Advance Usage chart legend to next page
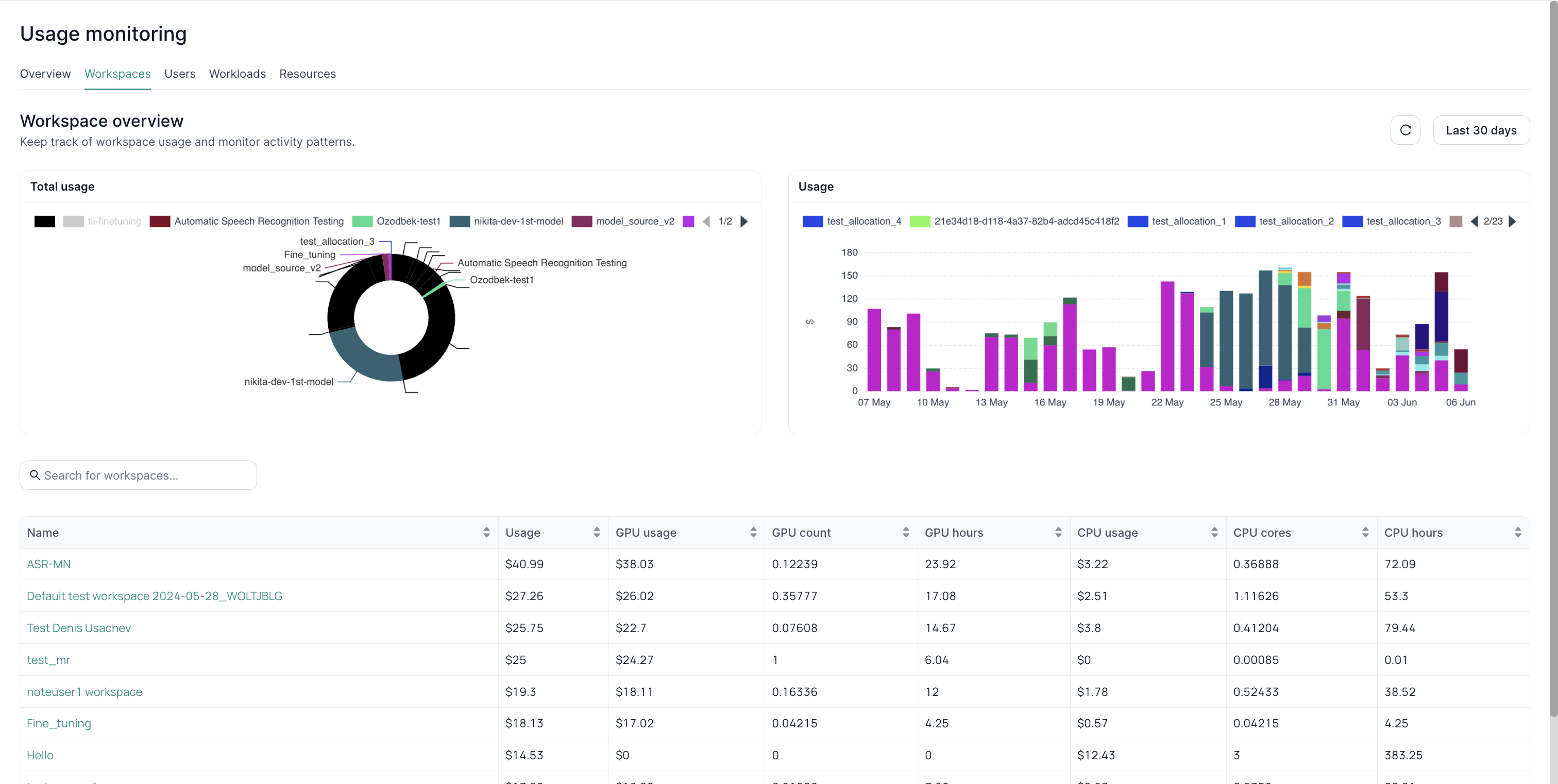Image resolution: width=1558 pixels, height=784 pixels. tap(1513, 221)
